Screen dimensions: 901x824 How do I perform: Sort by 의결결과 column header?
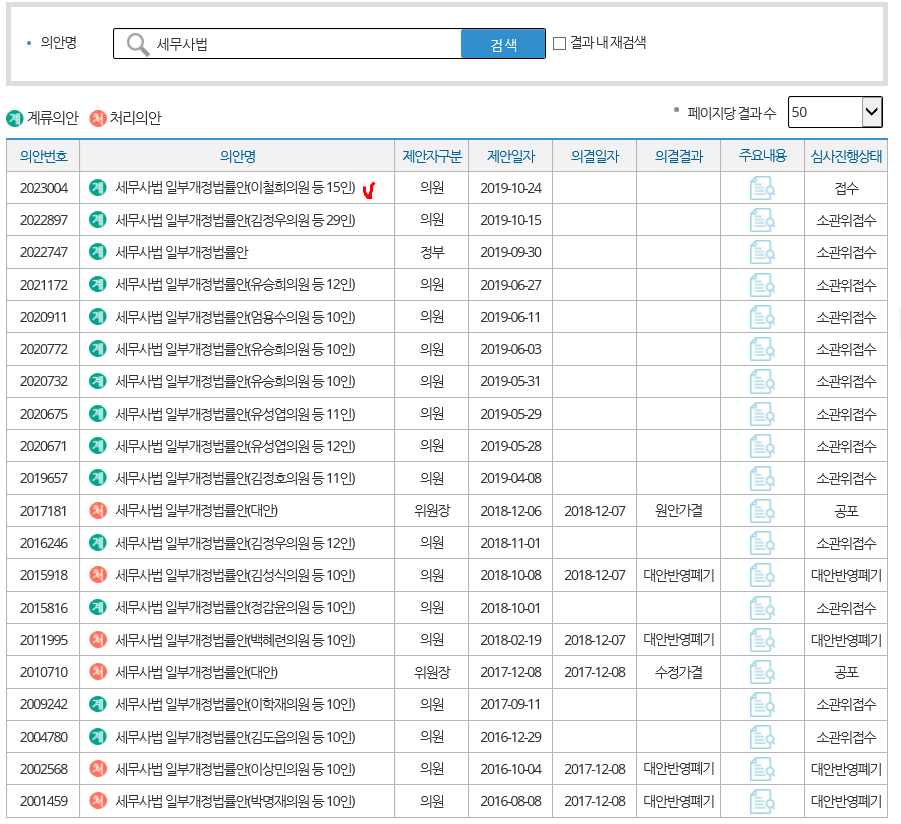pos(679,156)
